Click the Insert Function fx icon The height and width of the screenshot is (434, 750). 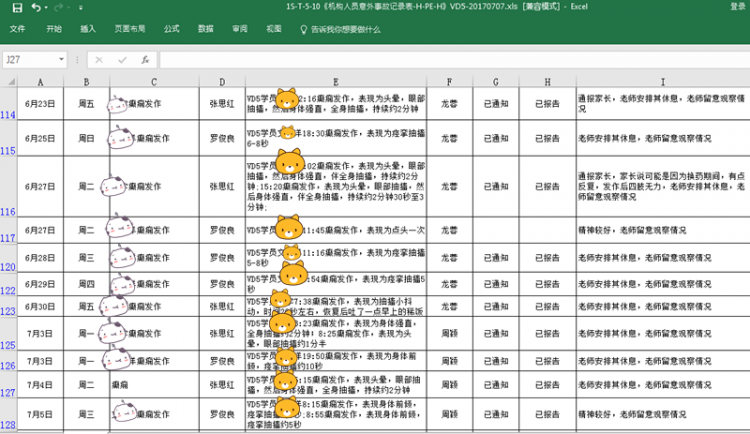tap(144, 60)
